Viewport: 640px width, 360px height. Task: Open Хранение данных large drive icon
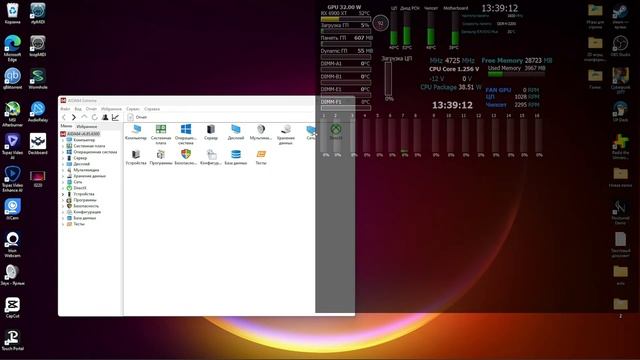click(286, 134)
